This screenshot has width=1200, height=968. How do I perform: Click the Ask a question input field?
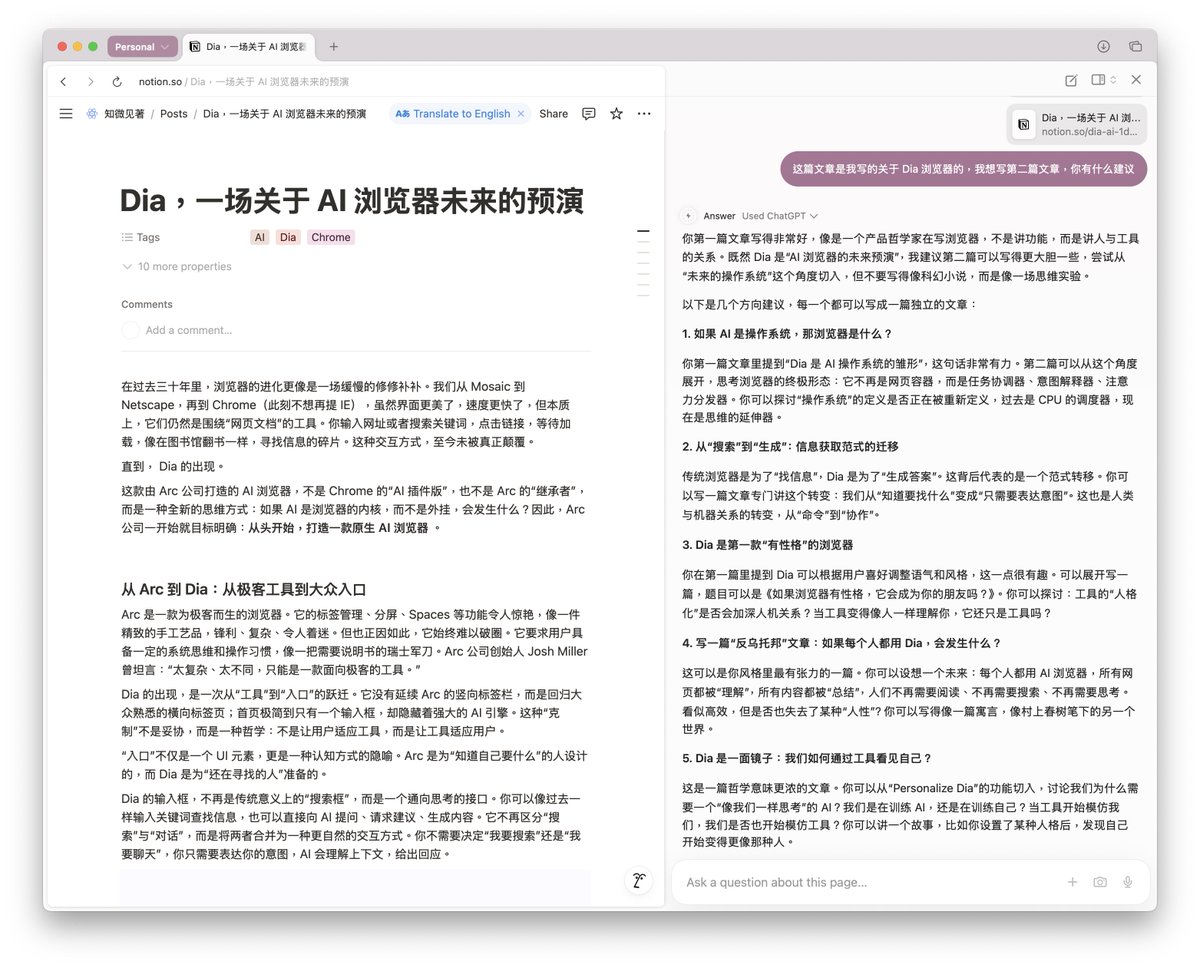[x=870, y=882]
